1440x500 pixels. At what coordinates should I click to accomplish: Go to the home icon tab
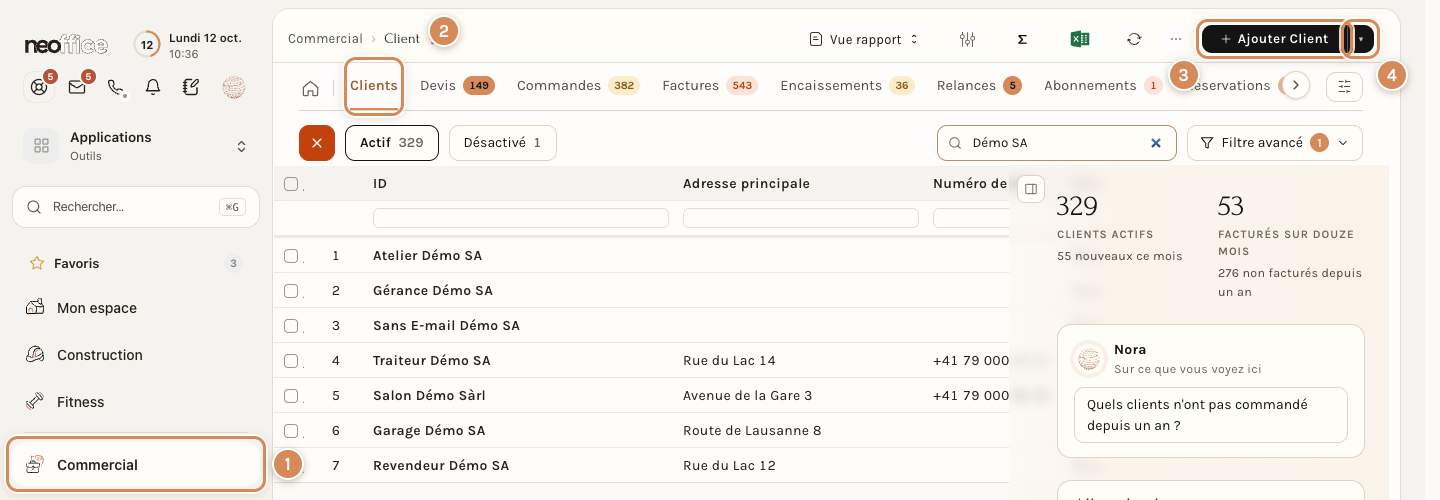(310, 88)
